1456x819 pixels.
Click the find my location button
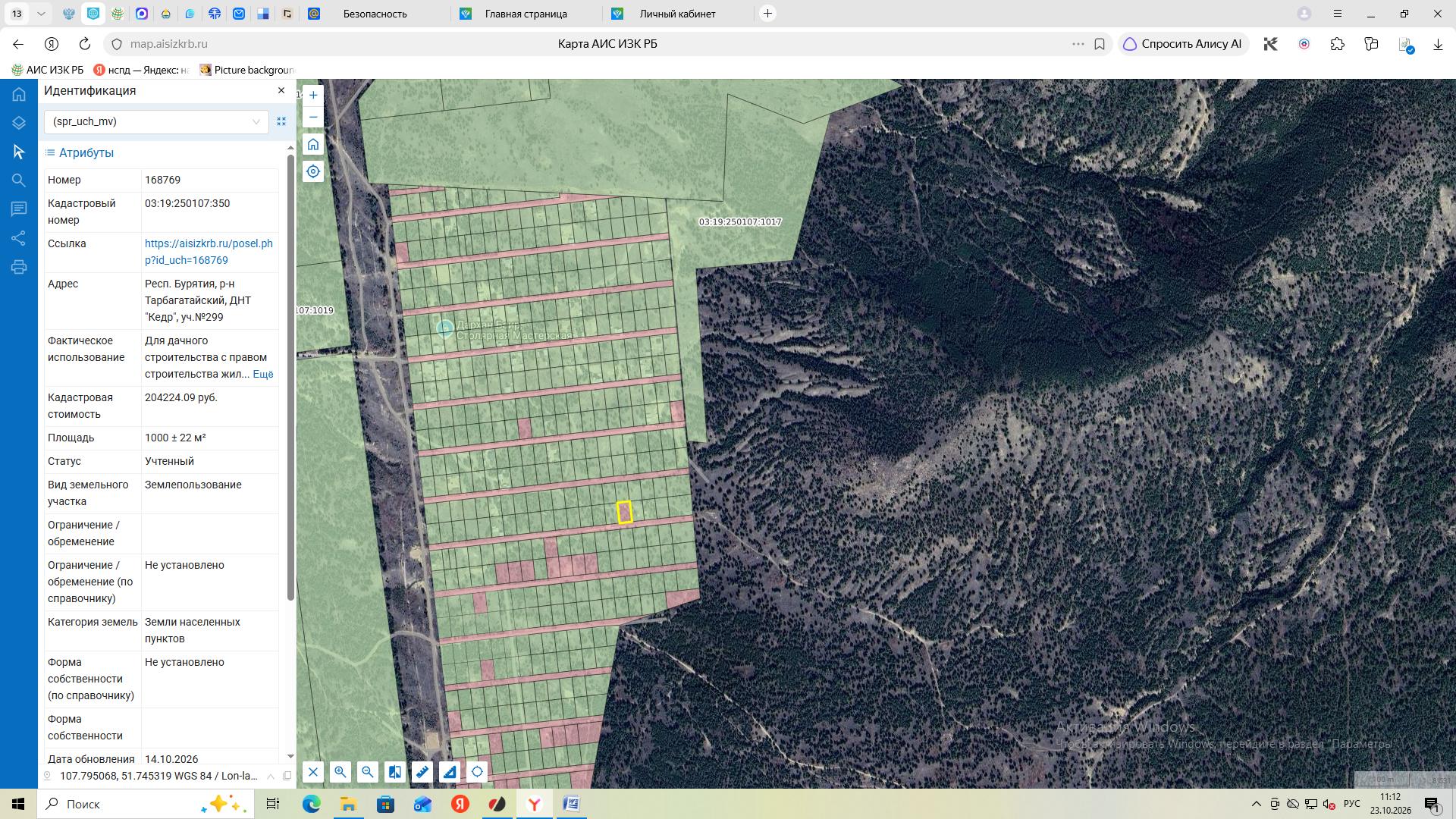(313, 171)
